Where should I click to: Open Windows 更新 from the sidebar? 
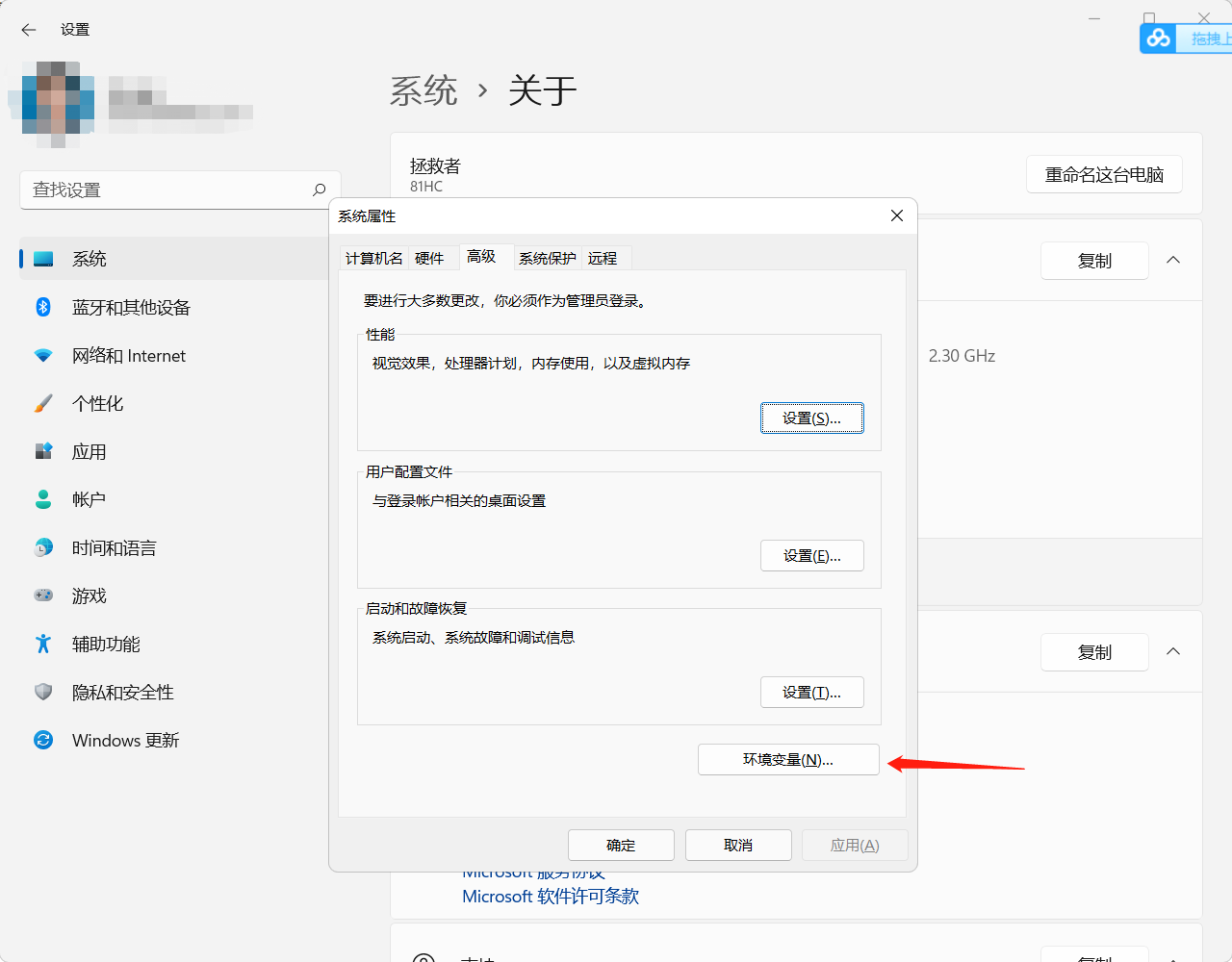[125, 740]
